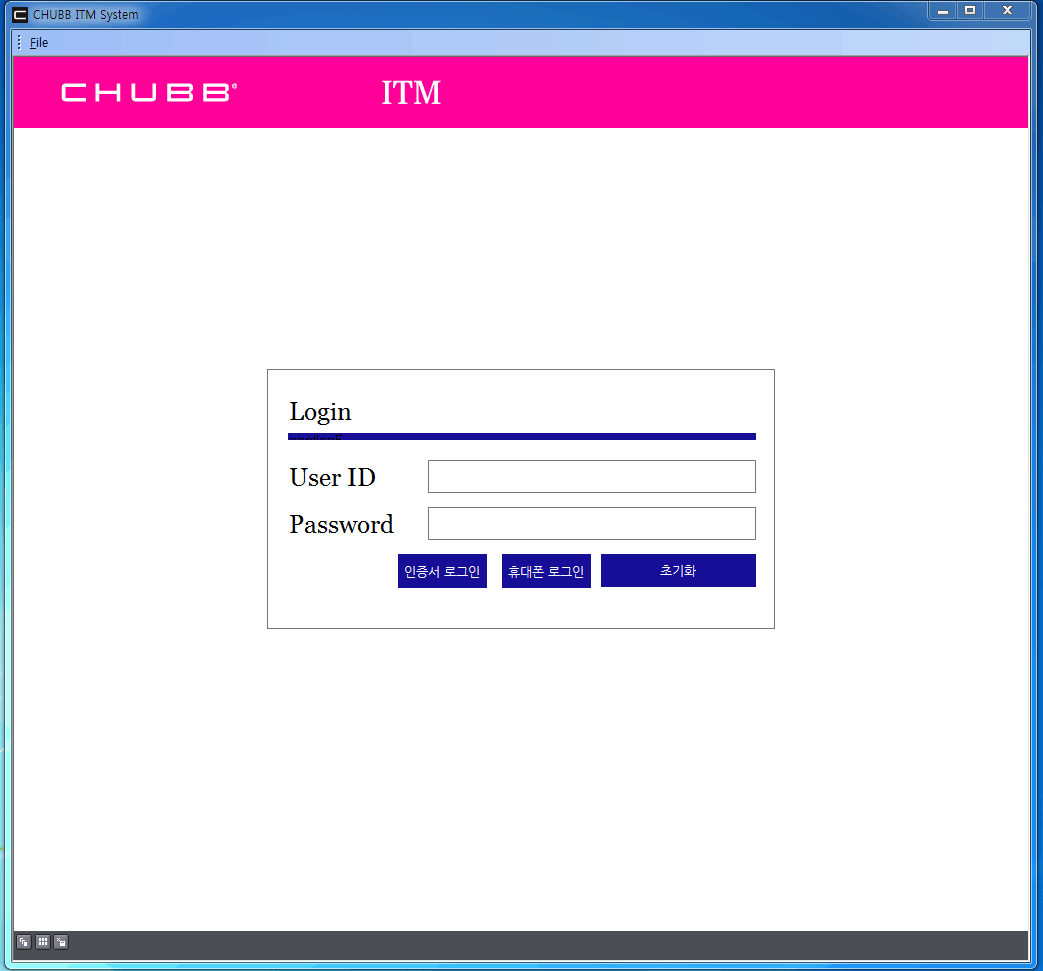Click the 'CHUBB ITM System' window title

tap(86, 15)
